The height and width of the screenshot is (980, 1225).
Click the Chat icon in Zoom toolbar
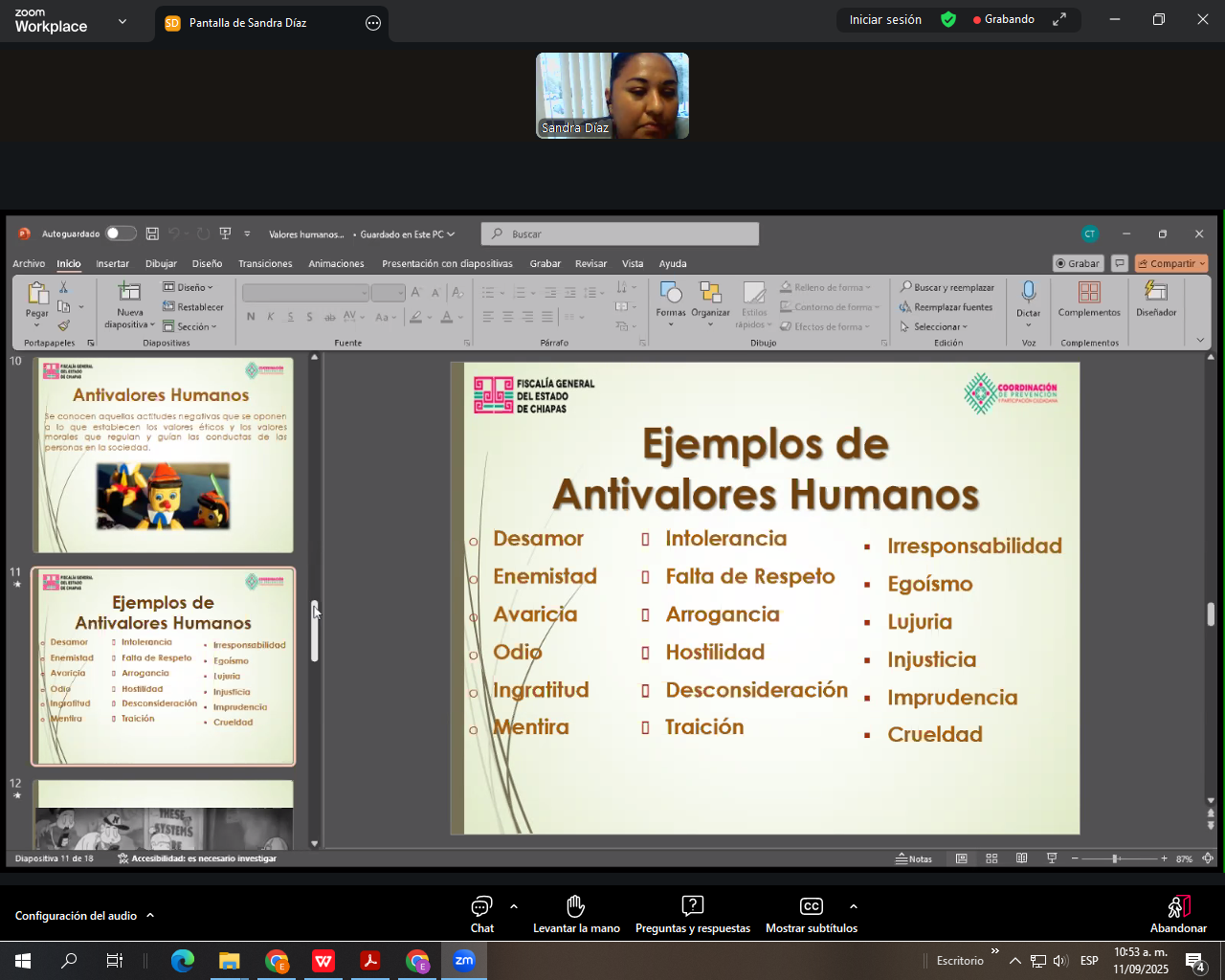click(481, 906)
